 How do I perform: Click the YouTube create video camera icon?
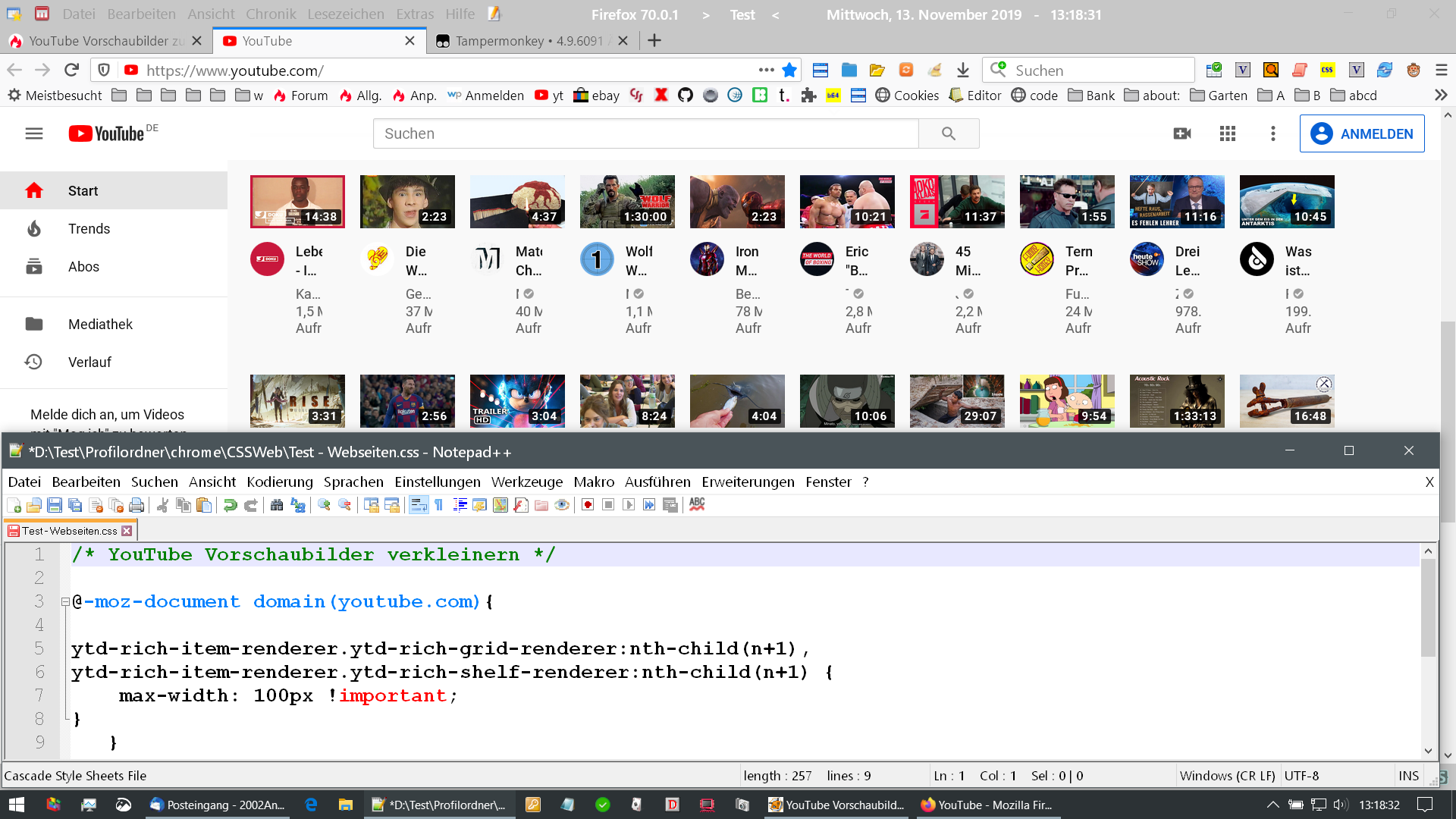pos(1182,133)
